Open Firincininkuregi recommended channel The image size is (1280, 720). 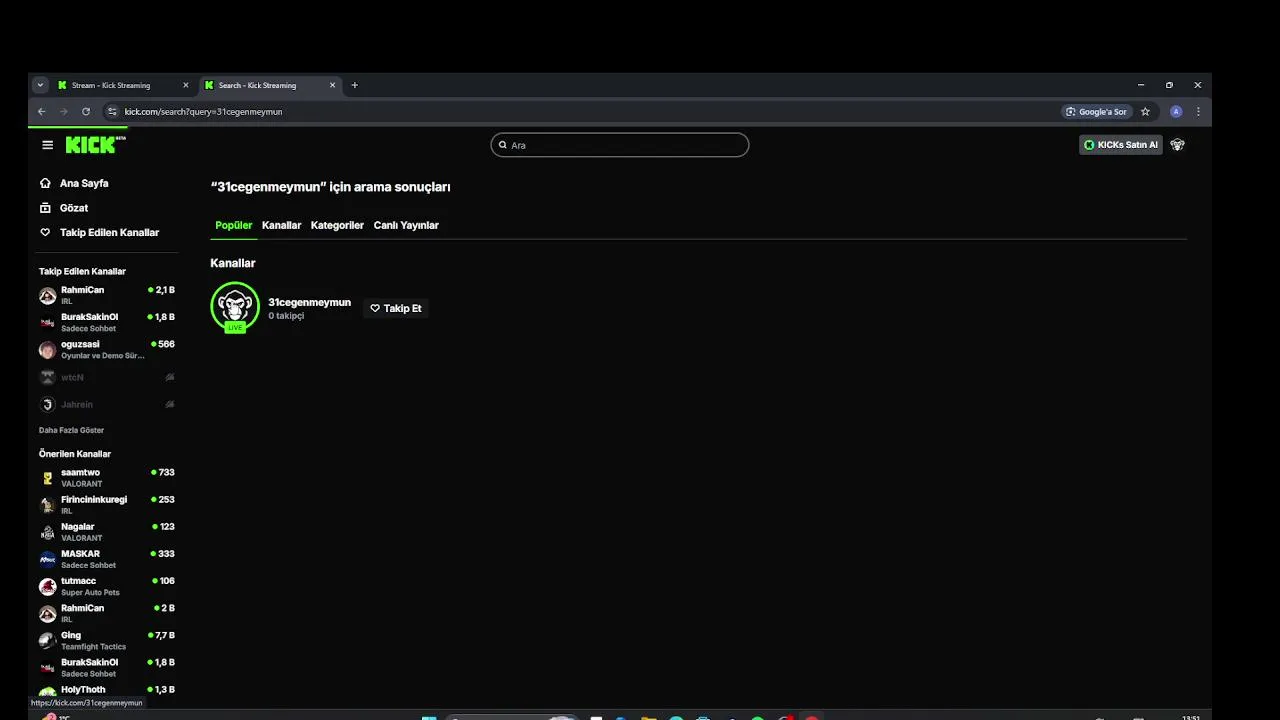[x=107, y=504]
